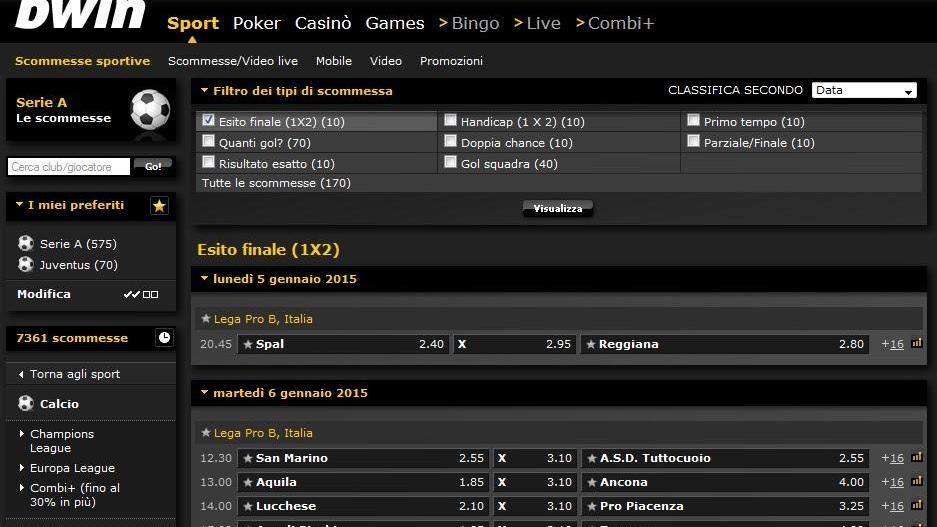Uncheck Esito finale (1X2) checkbox
The width and height of the screenshot is (937, 527).
(208, 120)
